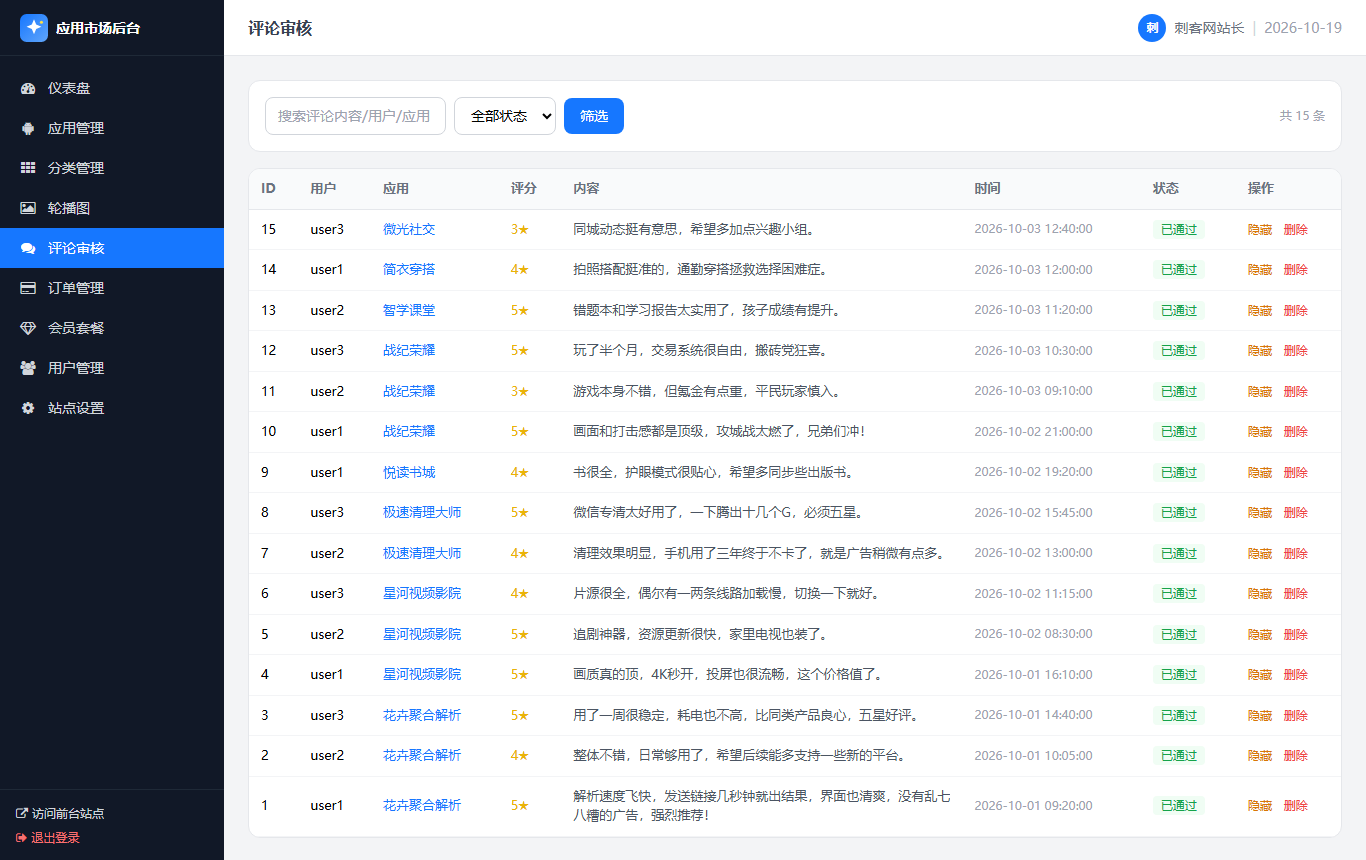Viewport: 1366px width, 860px height.
Task: Select 站点设置 in the sidebar
Action: pyautogui.click(x=112, y=408)
